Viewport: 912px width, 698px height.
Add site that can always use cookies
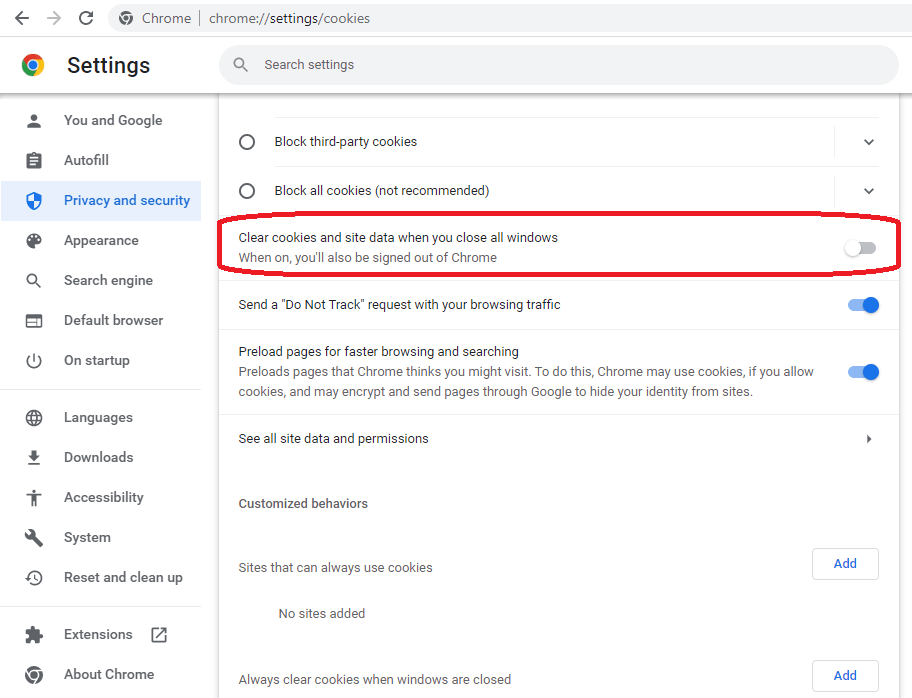tap(845, 564)
